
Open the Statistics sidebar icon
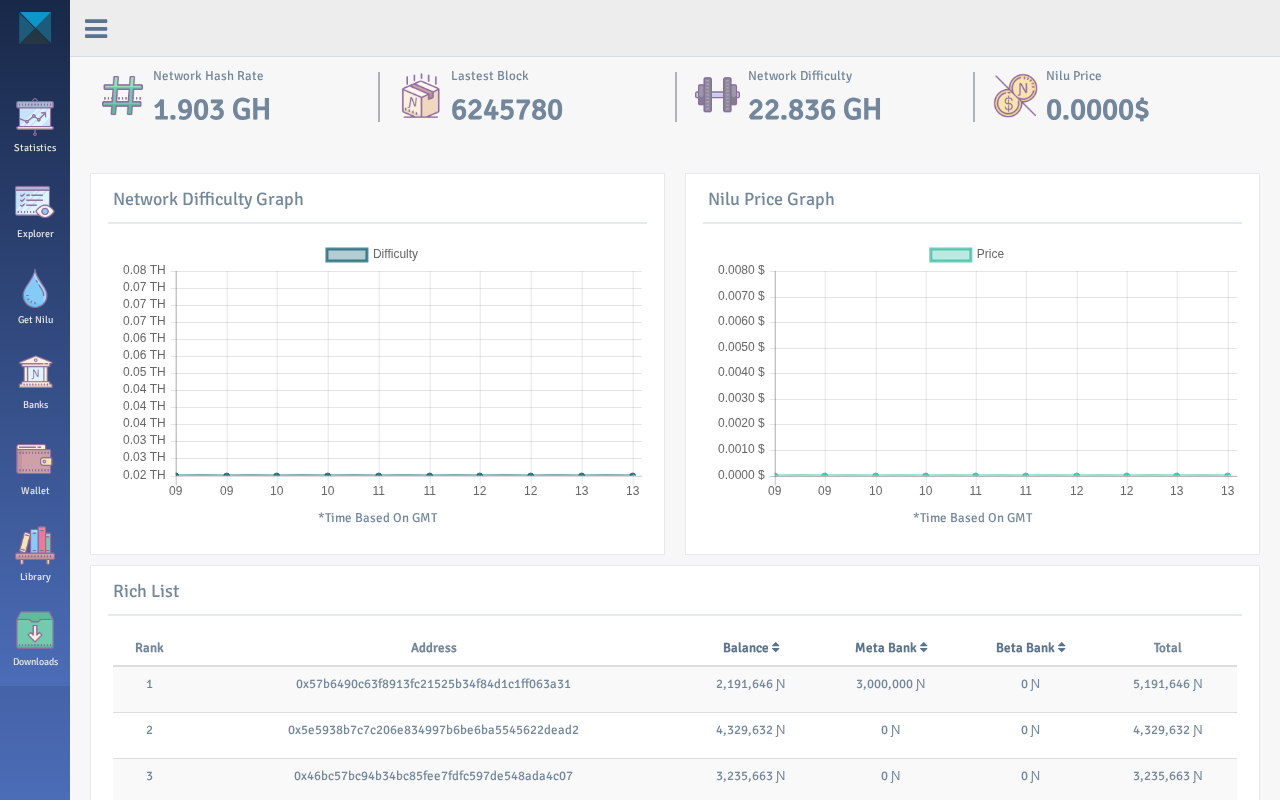point(35,126)
